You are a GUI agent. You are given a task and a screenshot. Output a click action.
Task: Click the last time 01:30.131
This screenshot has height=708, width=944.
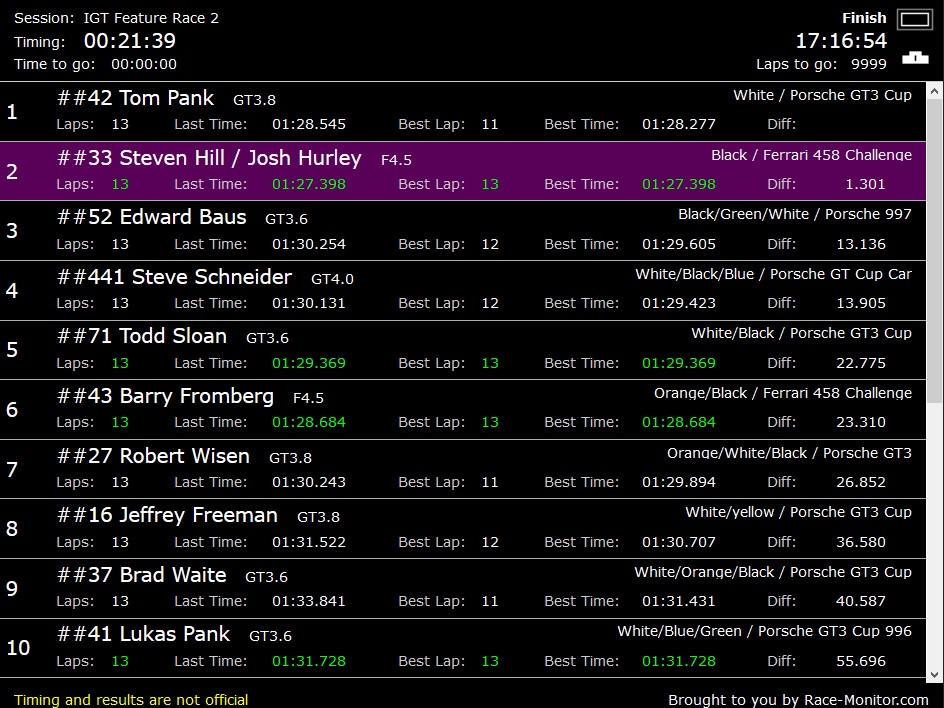tap(309, 303)
